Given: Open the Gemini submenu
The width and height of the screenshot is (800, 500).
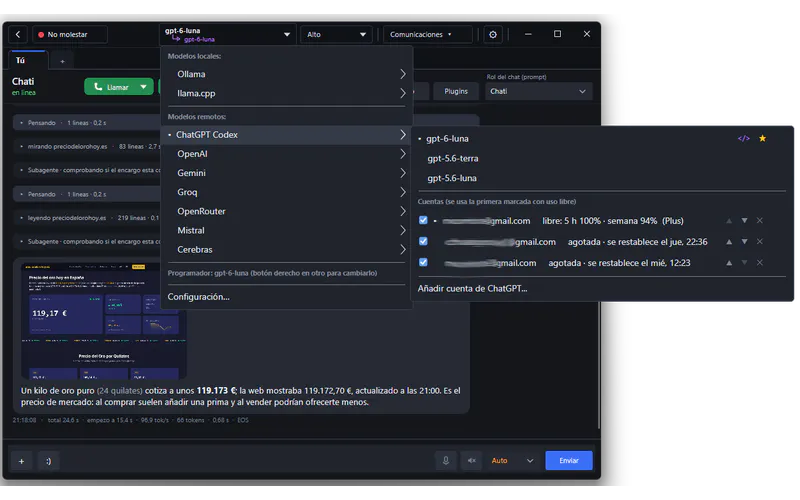Looking at the screenshot, I should (287, 173).
